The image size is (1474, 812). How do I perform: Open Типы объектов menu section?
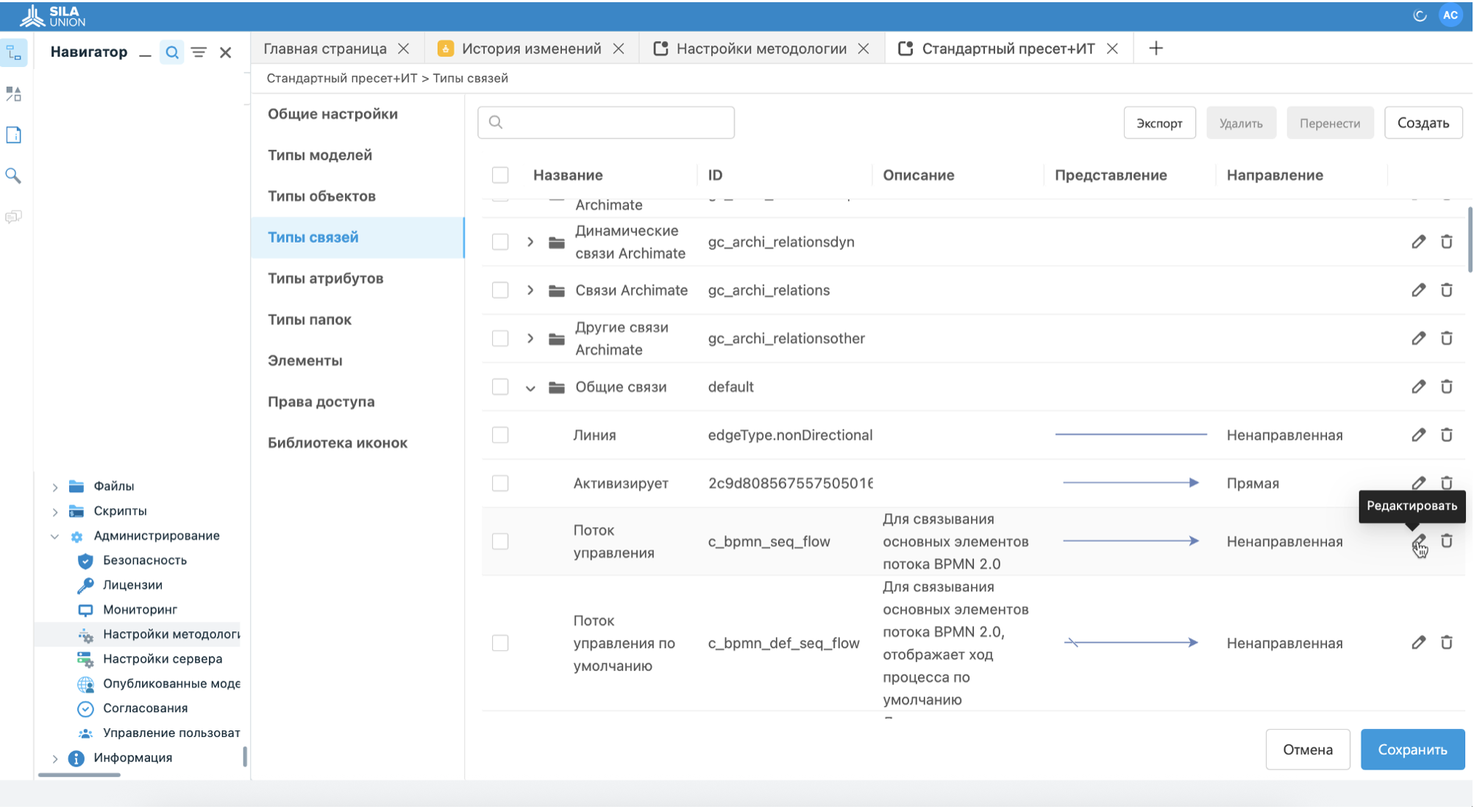point(321,196)
